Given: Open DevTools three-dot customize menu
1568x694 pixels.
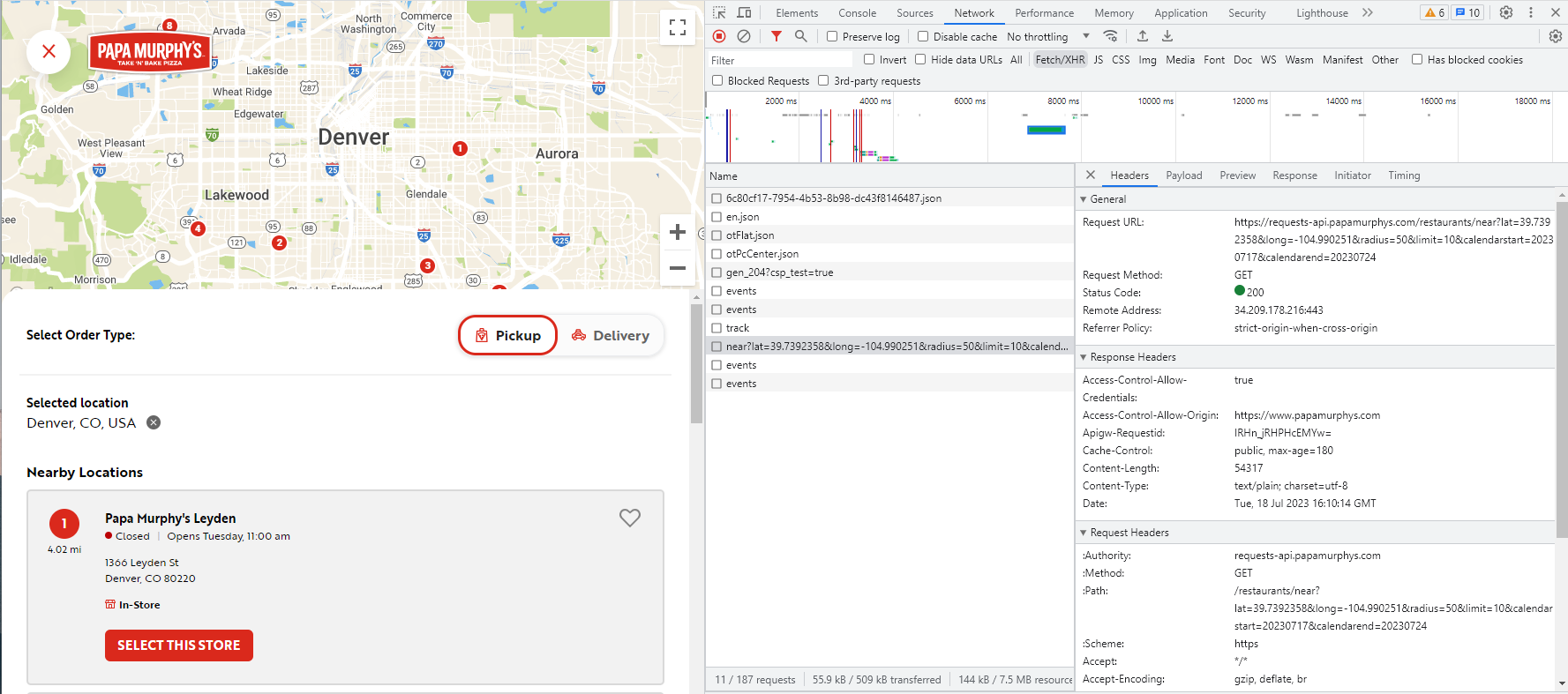Looking at the screenshot, I should coord(1531,12).
